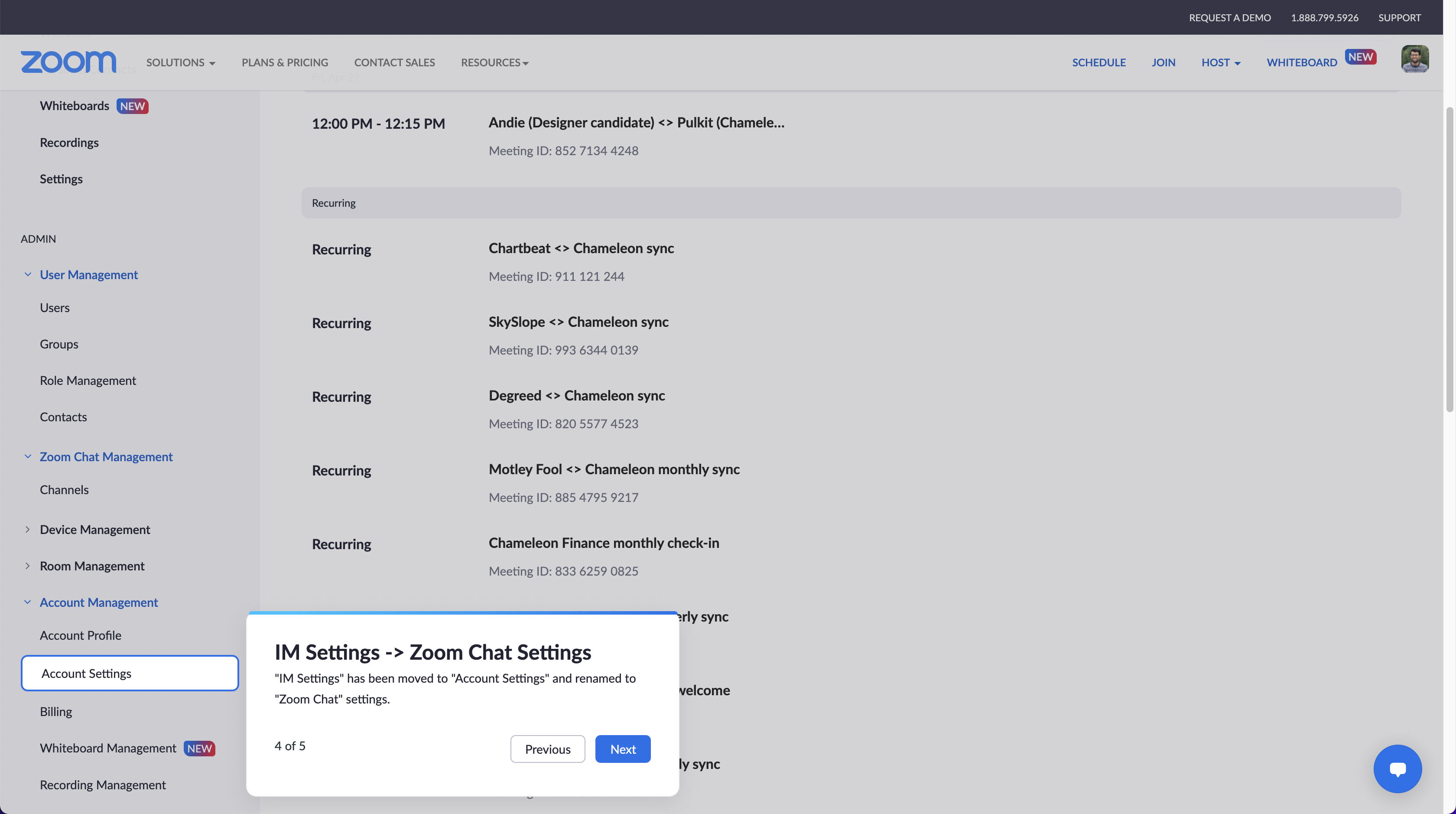Screen dimensions: 1456x814
Task: Click Request a Demo link
Action: click(1230, 17)
